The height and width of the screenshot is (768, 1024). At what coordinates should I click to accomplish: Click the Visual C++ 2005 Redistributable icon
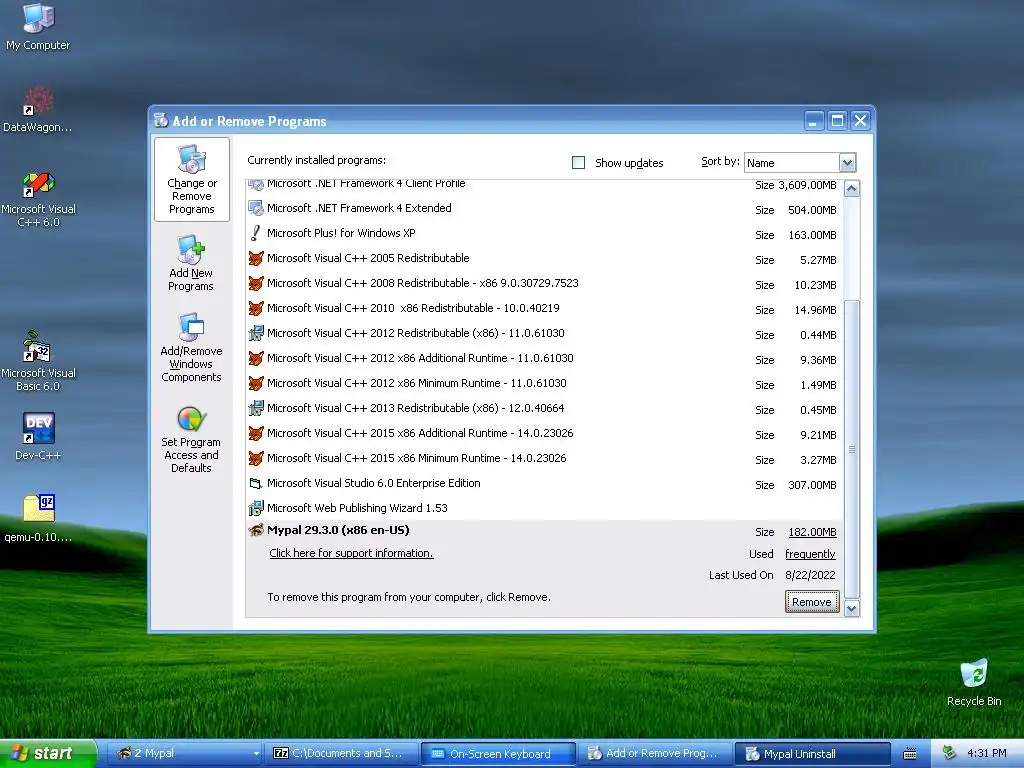[255, 259]
